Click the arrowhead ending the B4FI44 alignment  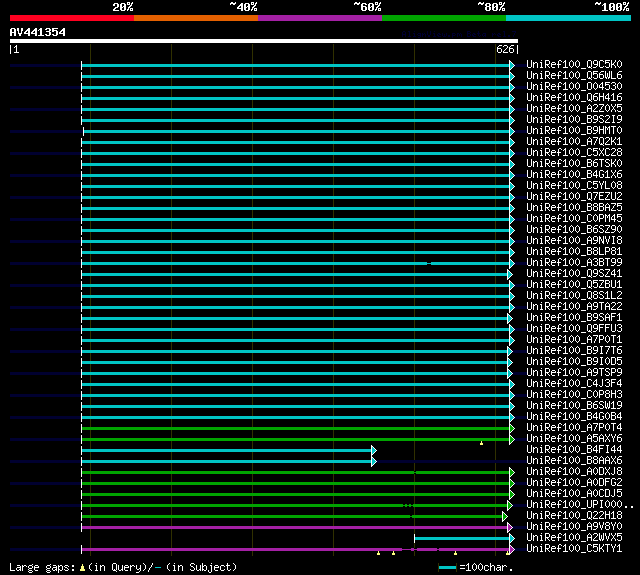click(x=374, y=451)
